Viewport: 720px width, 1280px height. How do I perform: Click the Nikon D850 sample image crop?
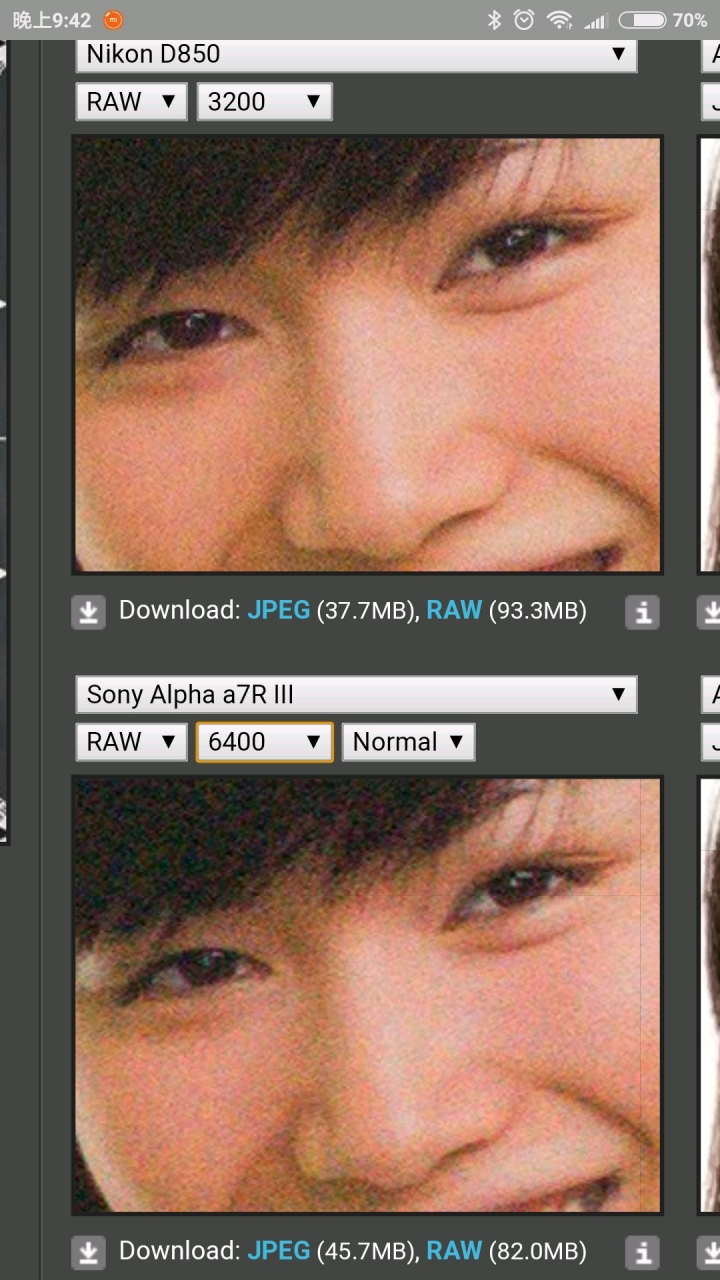[367, 355]
